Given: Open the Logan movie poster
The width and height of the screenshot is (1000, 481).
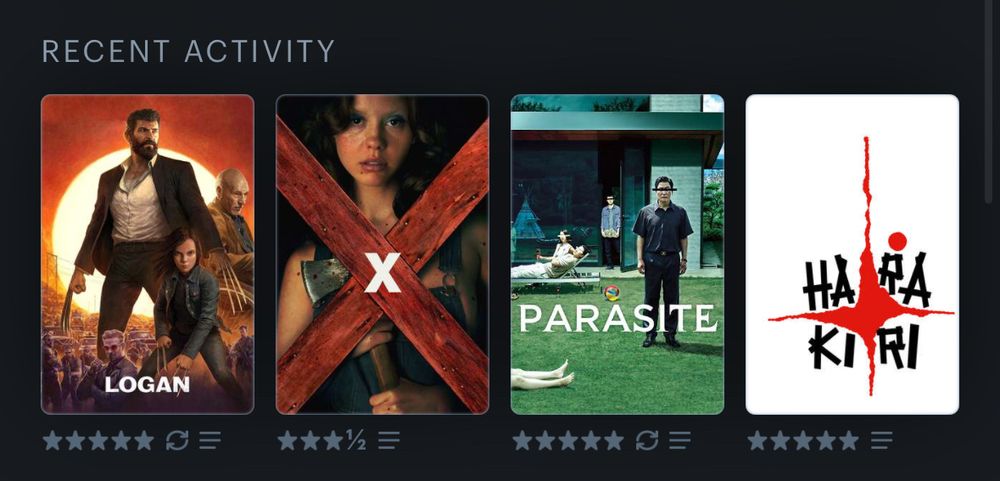Looking at the screenshot, I should click(147, 255).
